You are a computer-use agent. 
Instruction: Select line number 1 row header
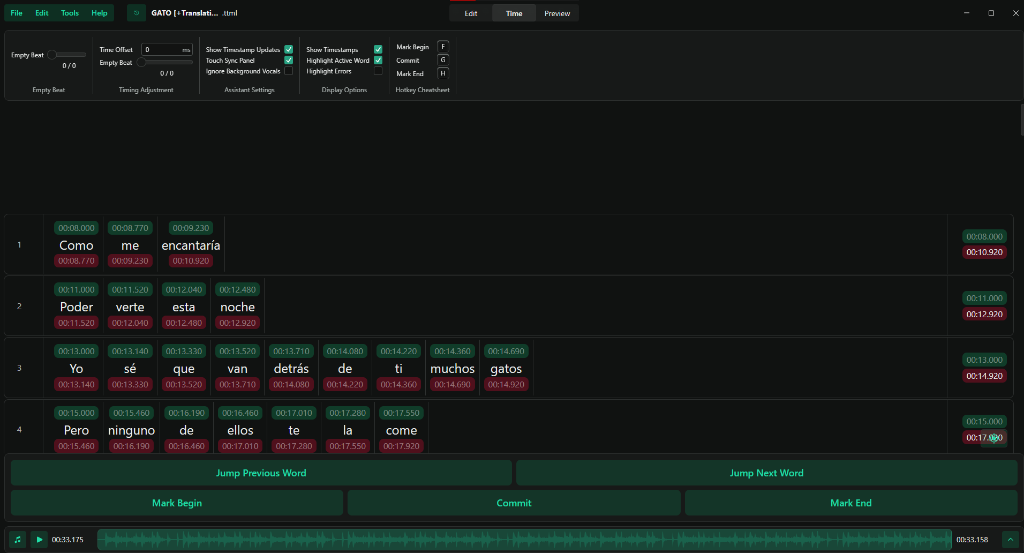(x=19, y=245)
